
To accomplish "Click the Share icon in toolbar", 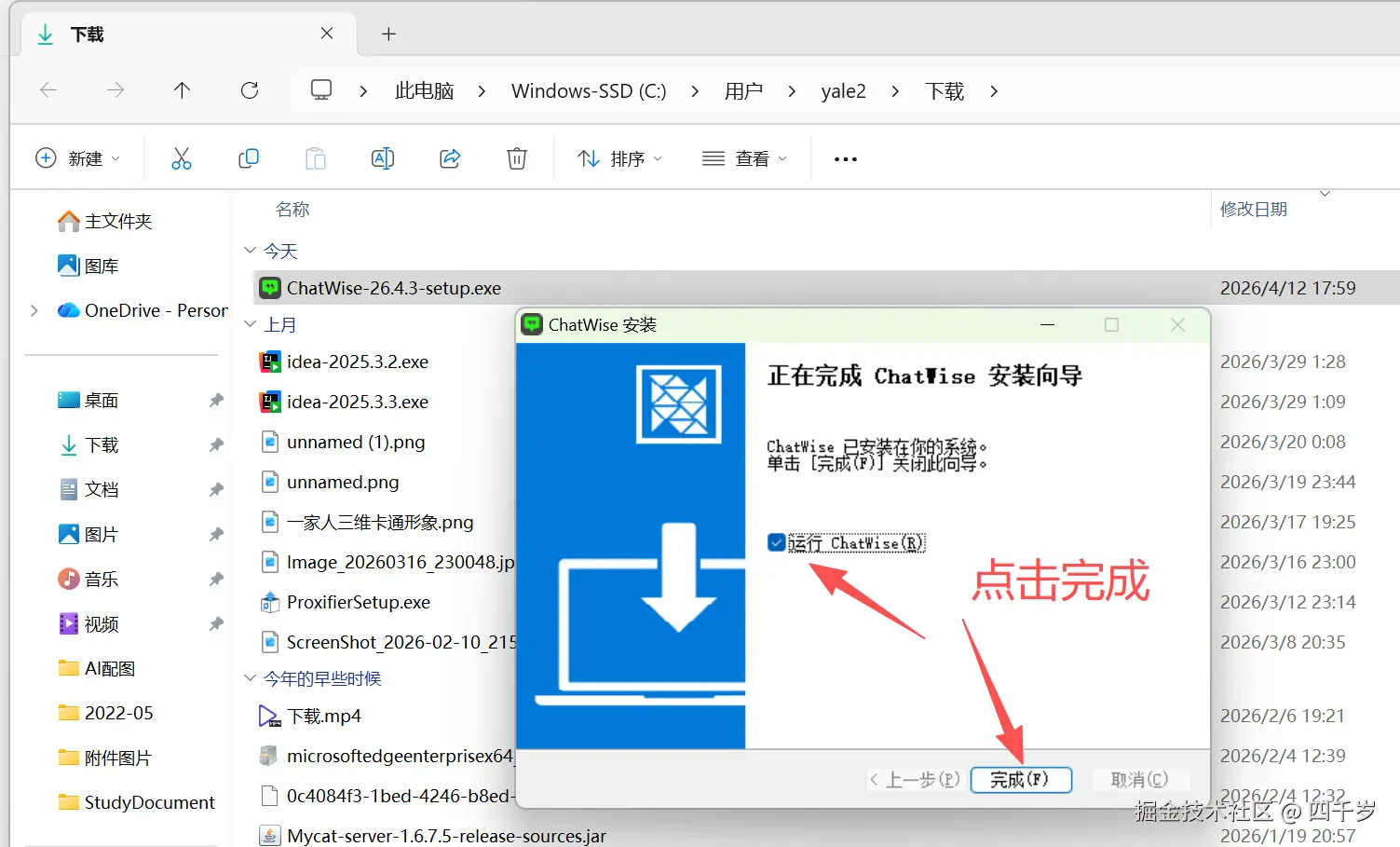I will [450, 158].
